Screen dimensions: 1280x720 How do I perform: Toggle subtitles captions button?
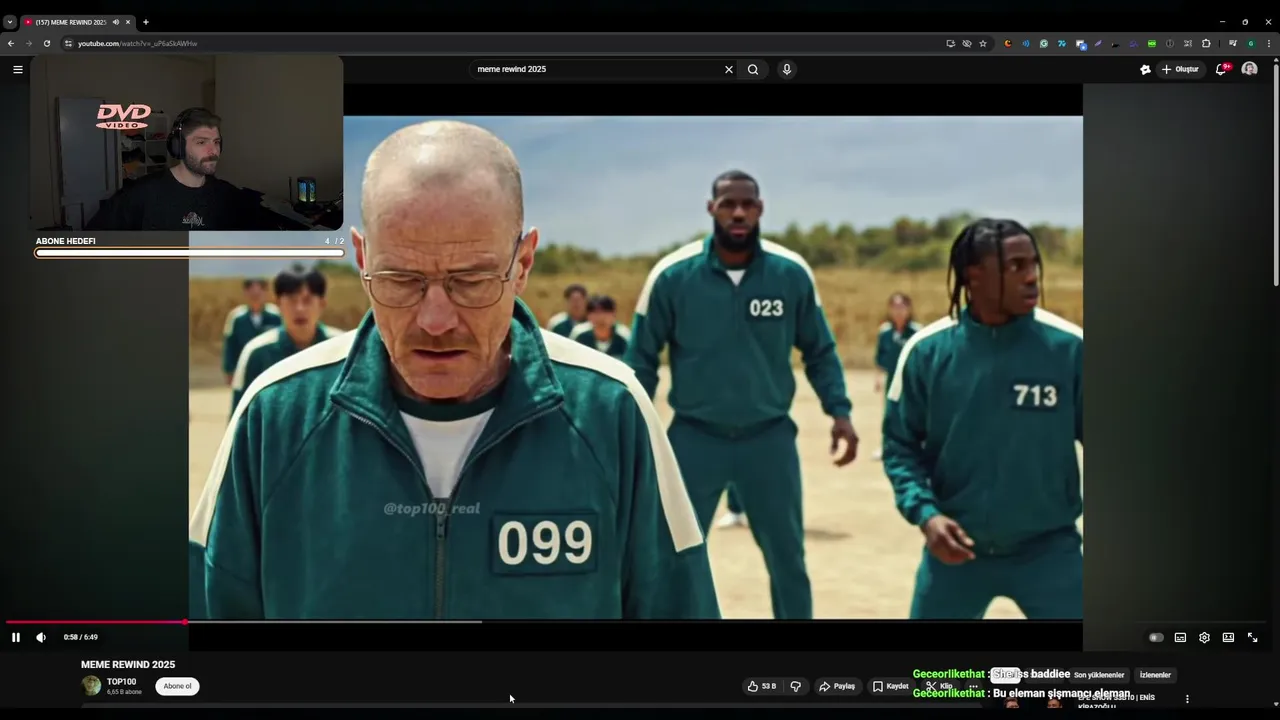pos(1180,637)
